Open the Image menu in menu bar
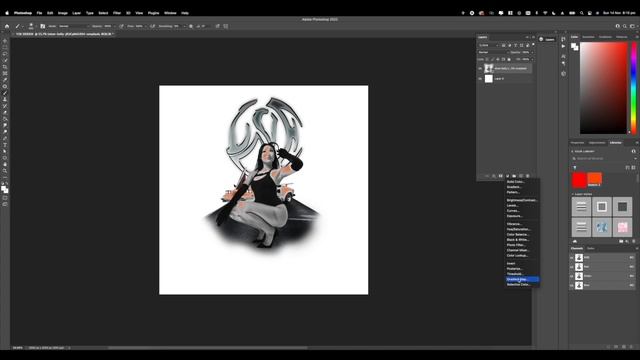The height and width of the screenshot is (360, 640). [62, 13]
